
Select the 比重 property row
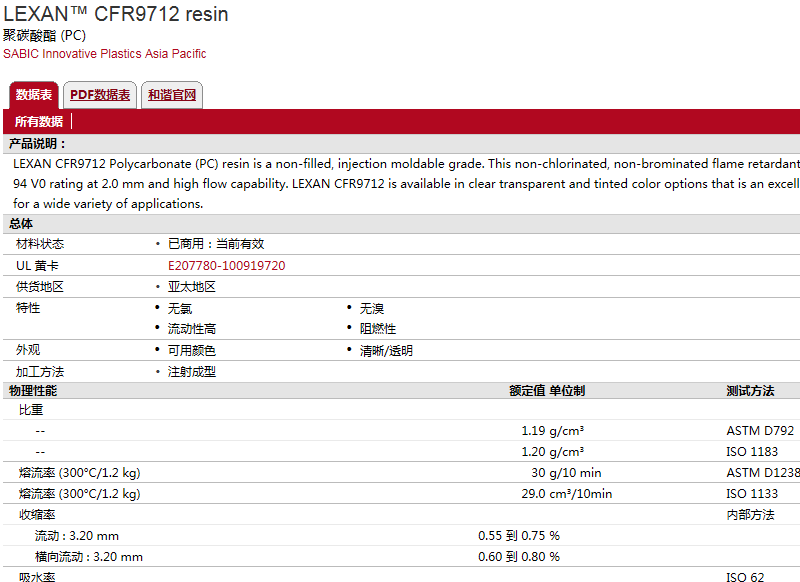(31, 410)
